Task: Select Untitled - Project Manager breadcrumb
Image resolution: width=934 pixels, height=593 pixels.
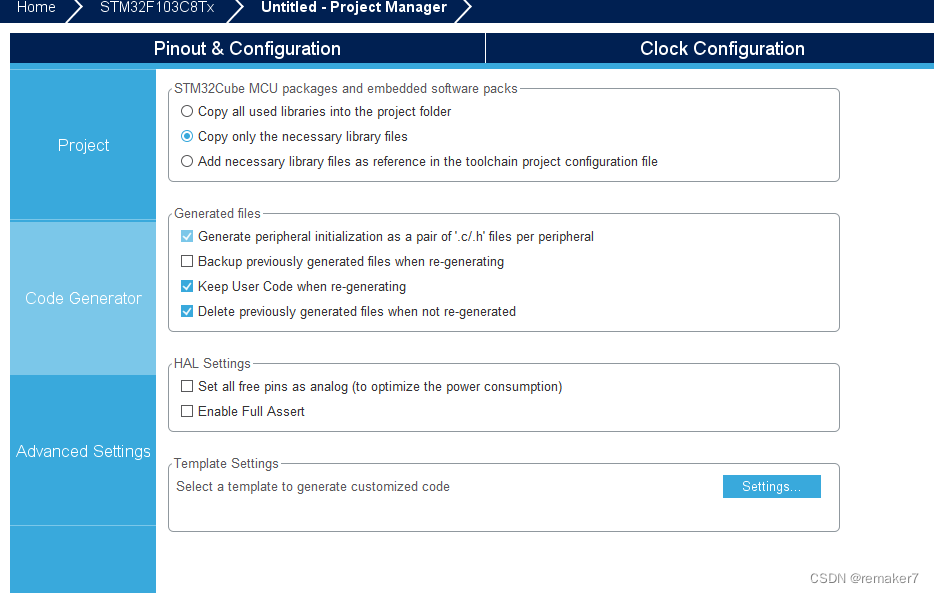Action: (354, 8)
